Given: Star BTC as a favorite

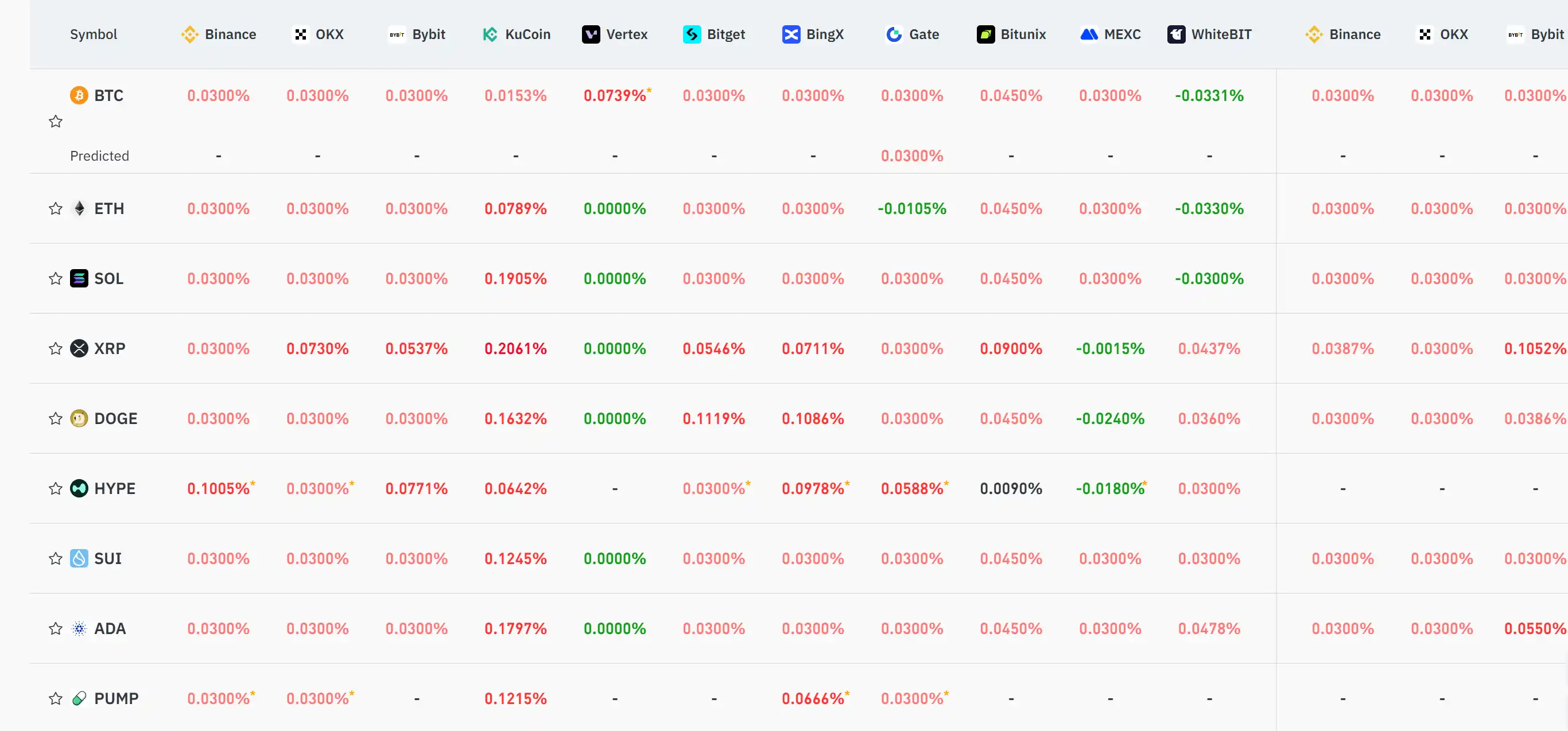Looking at the screenshot, I should pos(56,121).
